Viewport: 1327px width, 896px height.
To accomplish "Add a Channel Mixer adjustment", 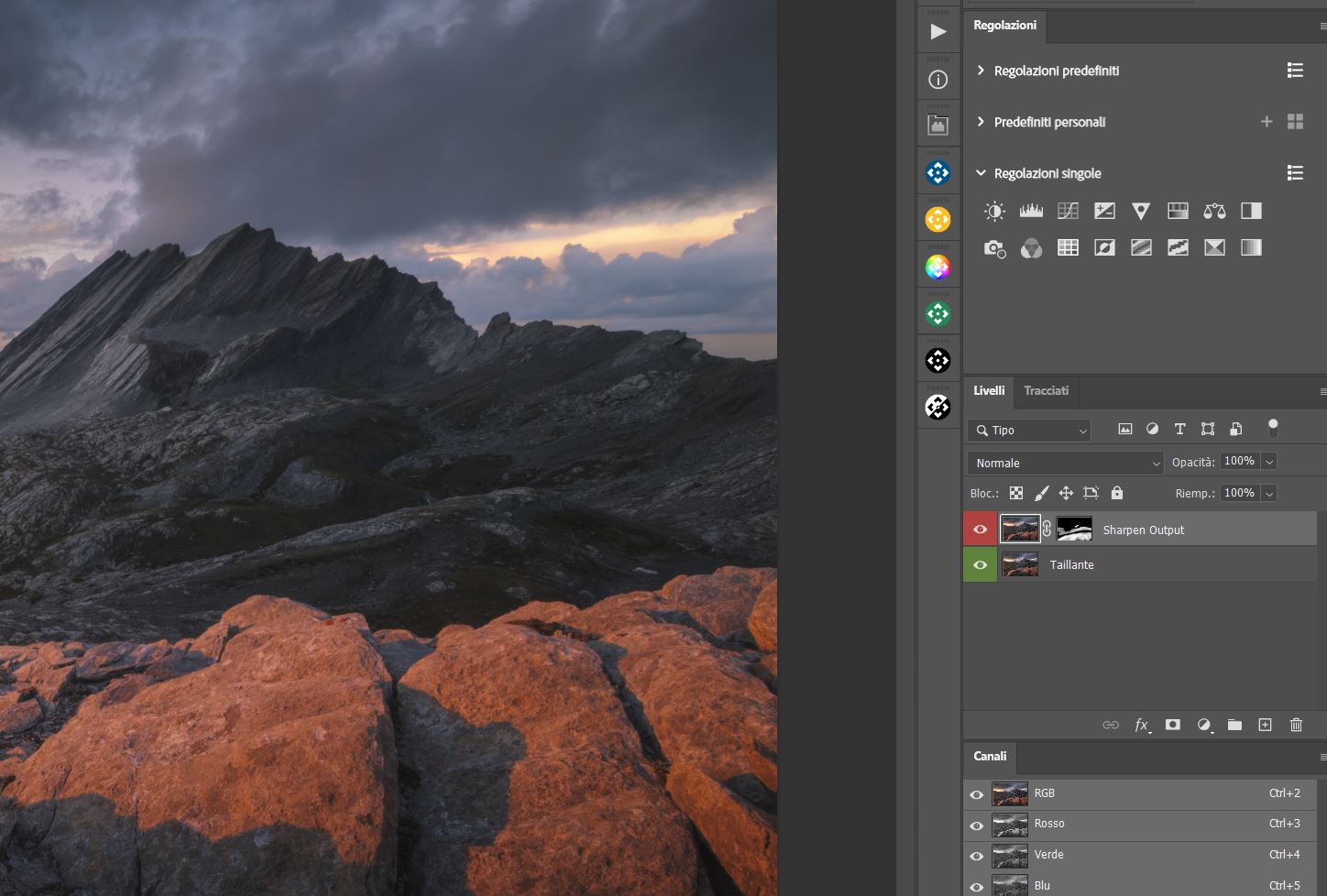I will point(1031,248).
